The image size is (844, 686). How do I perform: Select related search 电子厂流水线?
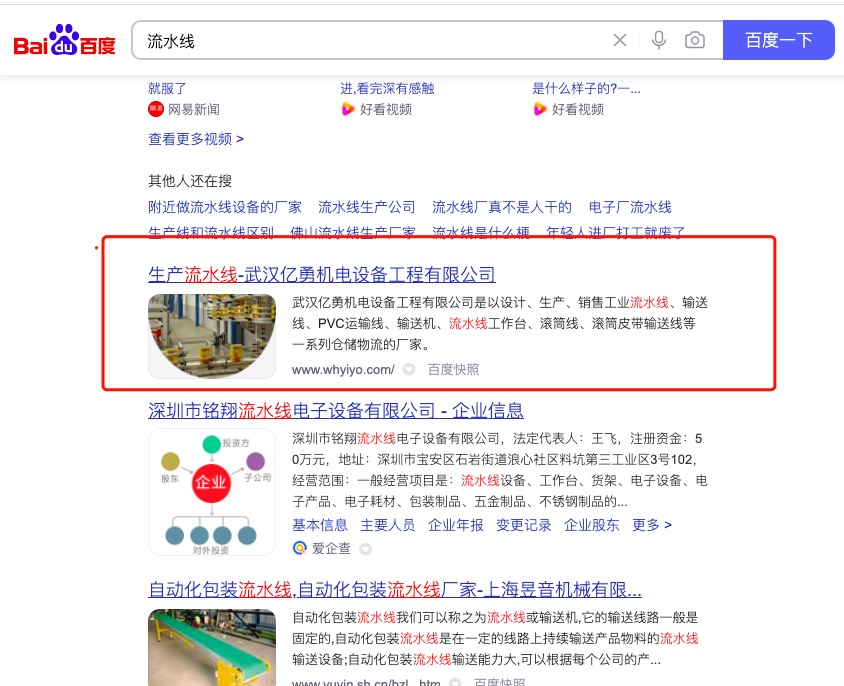tap(630, 207)
